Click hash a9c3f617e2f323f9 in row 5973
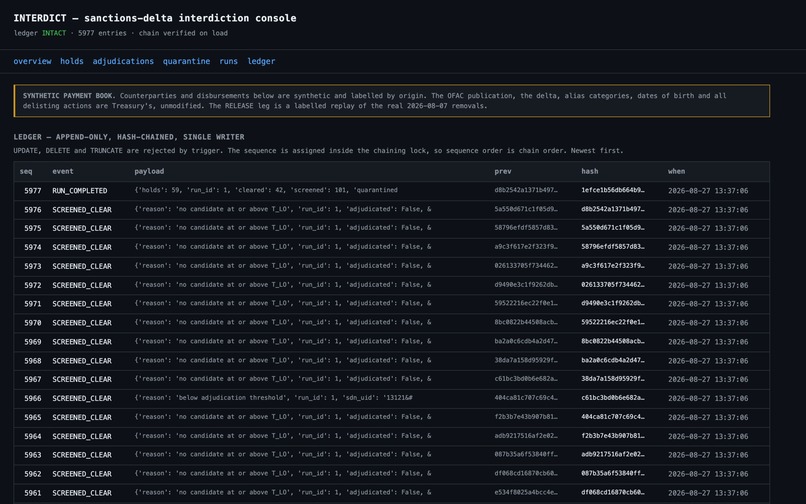Image resolution: width=806 pixels, height=504 pixels. click(x=613, y=266)
